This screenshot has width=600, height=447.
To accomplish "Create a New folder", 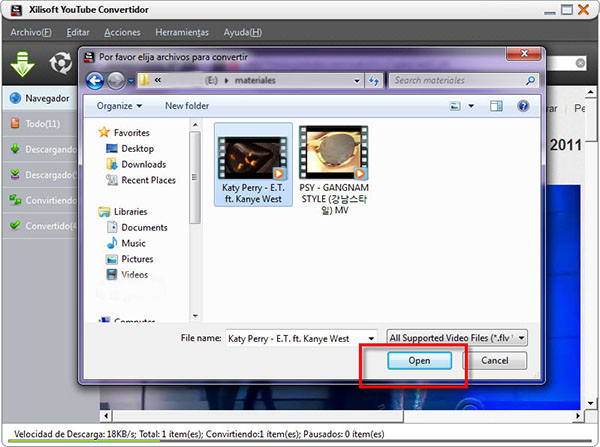I will pos(187,106).
